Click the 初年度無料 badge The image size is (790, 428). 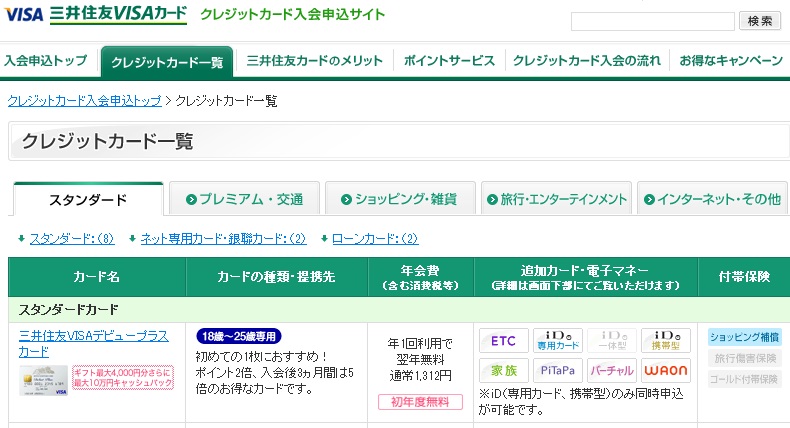coord(420,402)
